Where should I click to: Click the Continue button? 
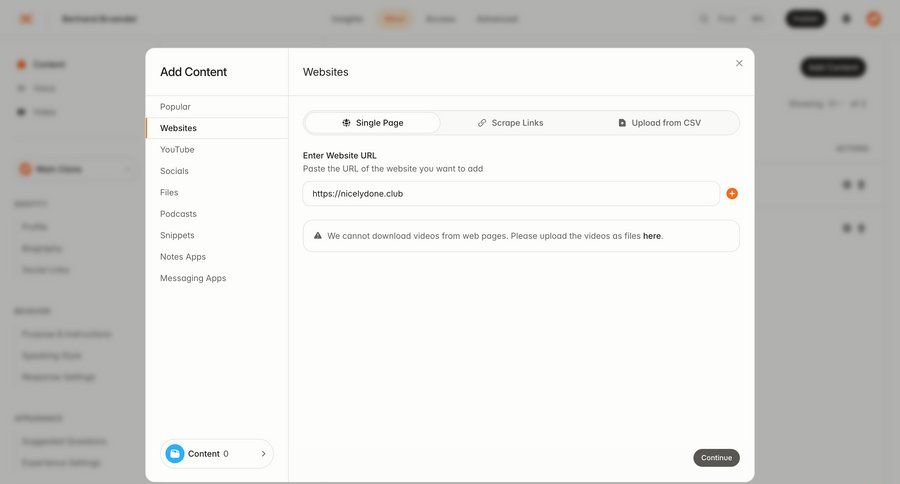716,458
